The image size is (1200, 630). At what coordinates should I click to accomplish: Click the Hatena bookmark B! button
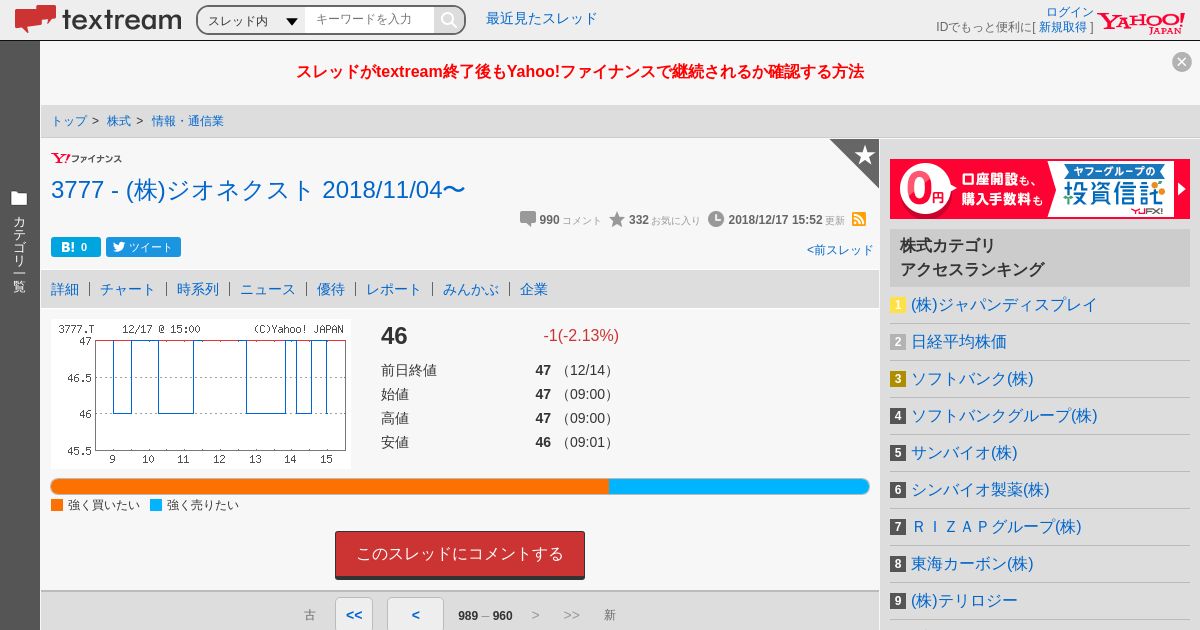click(76, 247)
